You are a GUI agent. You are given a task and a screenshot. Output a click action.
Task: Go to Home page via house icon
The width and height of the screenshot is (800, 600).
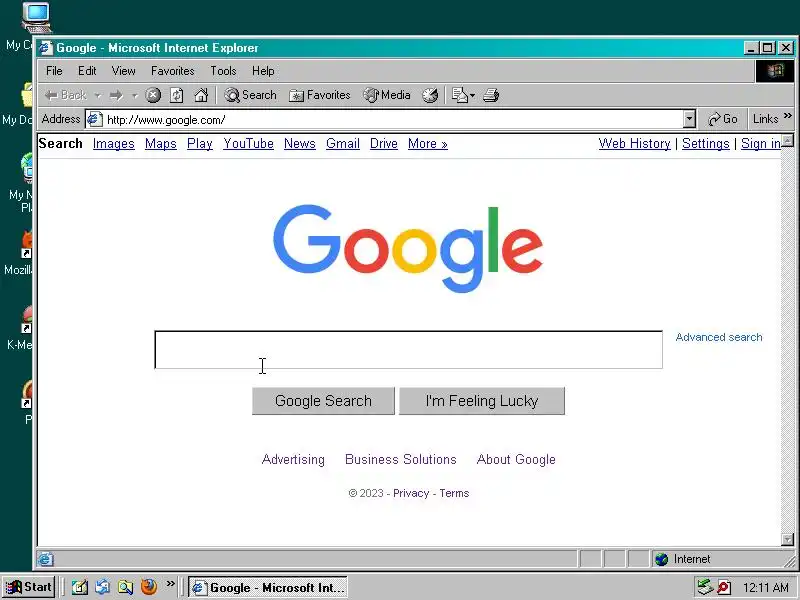[201, 95]
